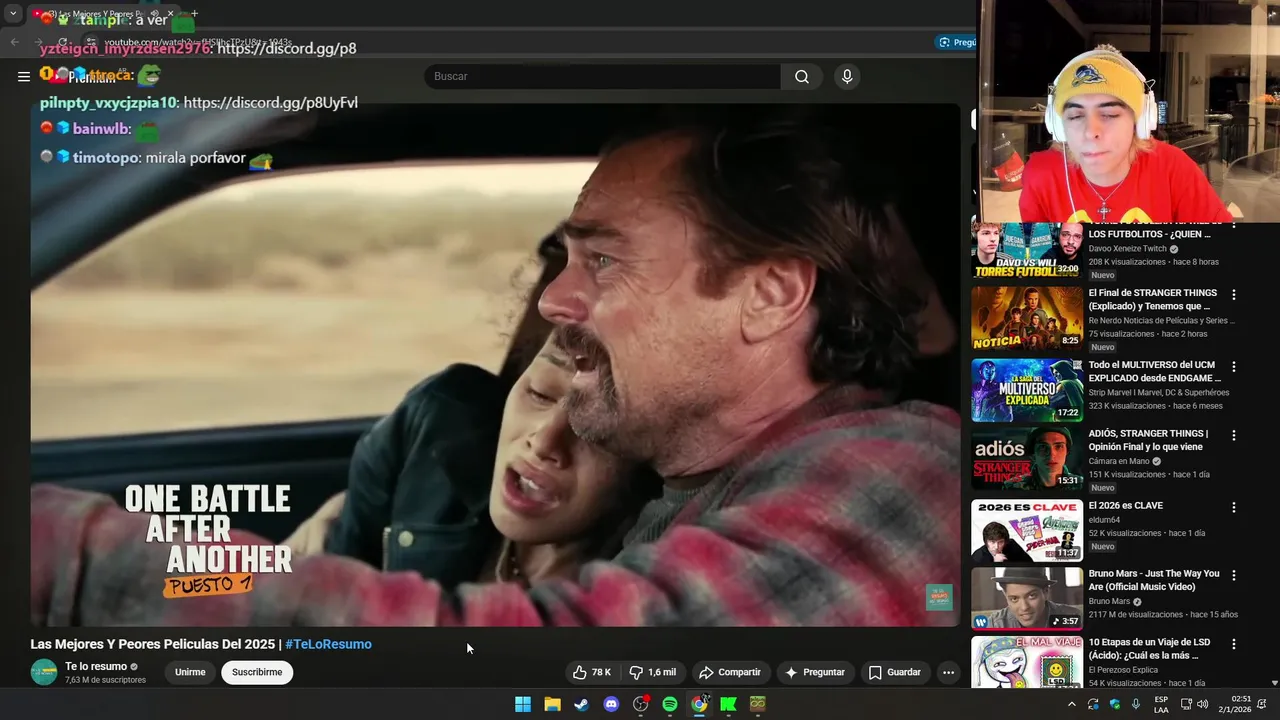Screen dimensions: 1280x720
Task: Click the video title Las Mejores Y Peores Peliculas
Action: 154,644
